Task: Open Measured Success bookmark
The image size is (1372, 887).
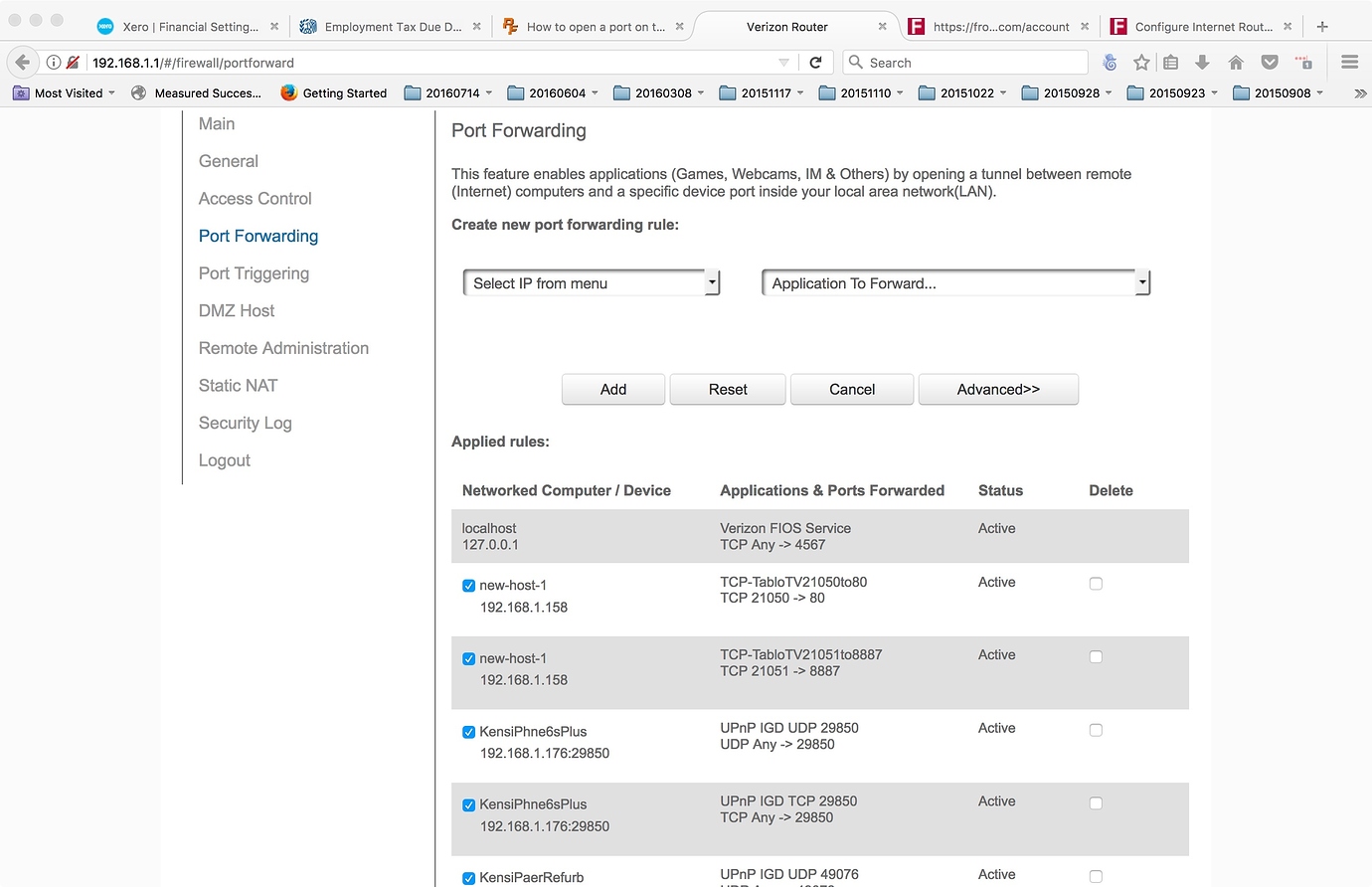Action: (x=197, y=93)
